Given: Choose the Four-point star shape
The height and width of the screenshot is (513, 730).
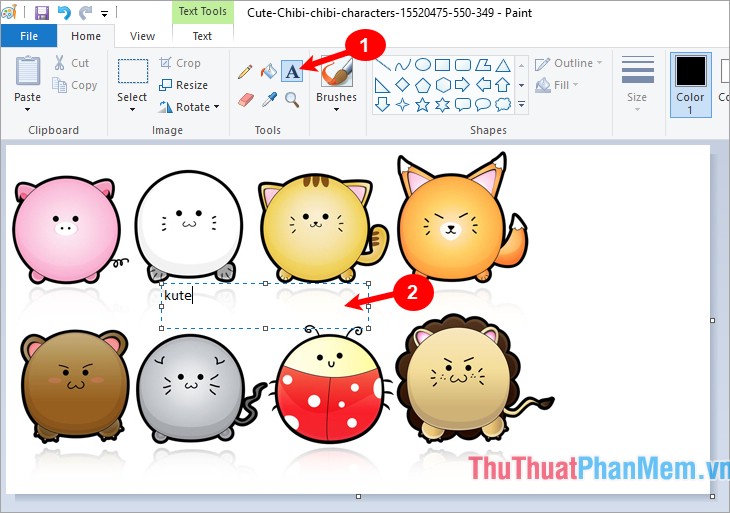Looking at the screenshot, I should coord(402,104).
